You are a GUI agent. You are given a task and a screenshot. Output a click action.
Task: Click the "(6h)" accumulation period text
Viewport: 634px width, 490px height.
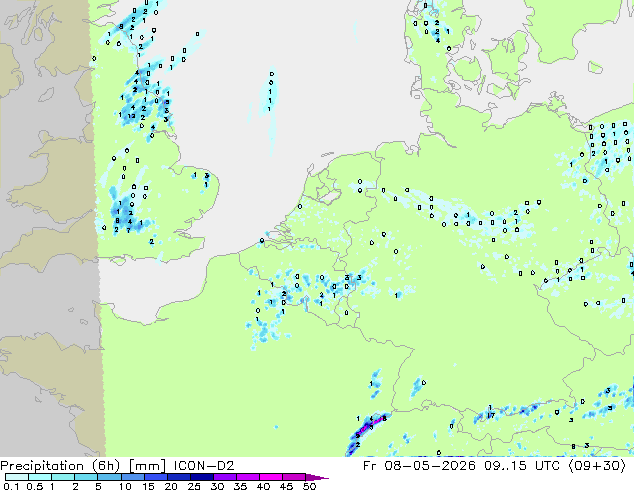point(105,466)
